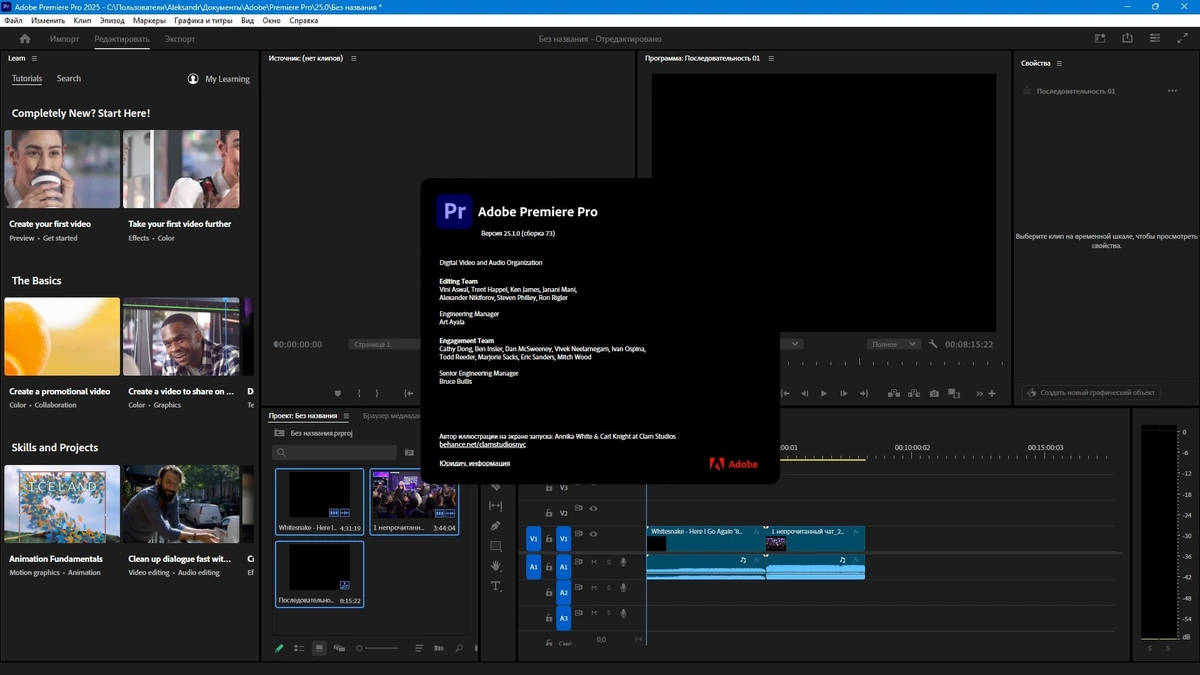Switch project panel to icon view
The width and height of the screenshot is (1200, 675).
click(x=320, y=648)
